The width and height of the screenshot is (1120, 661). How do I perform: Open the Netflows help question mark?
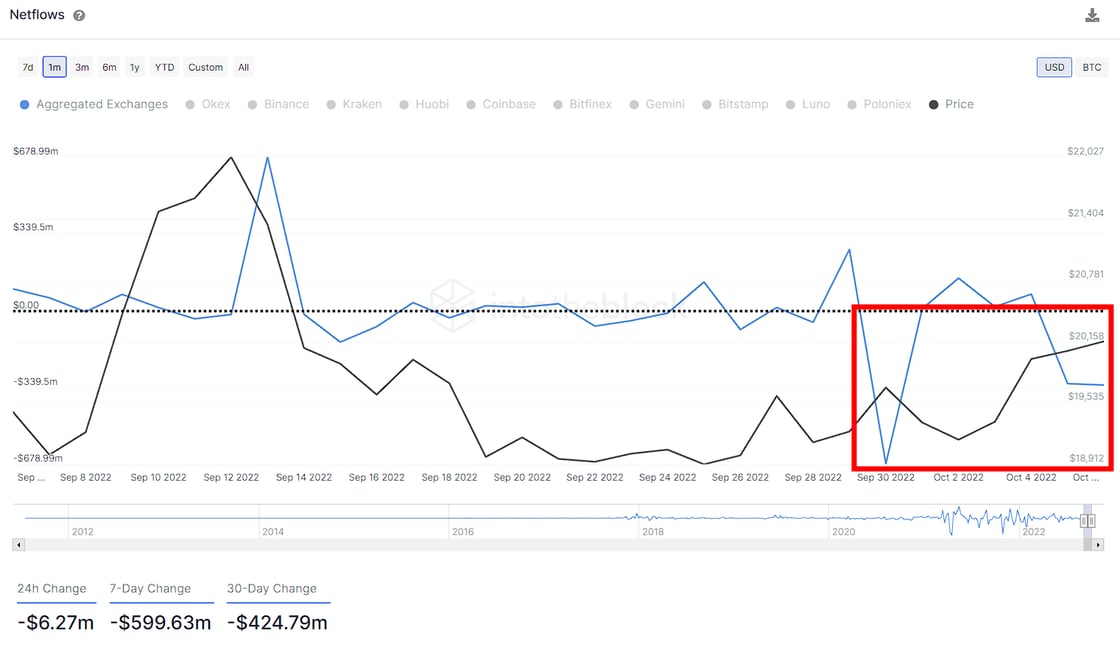(79, 16)
